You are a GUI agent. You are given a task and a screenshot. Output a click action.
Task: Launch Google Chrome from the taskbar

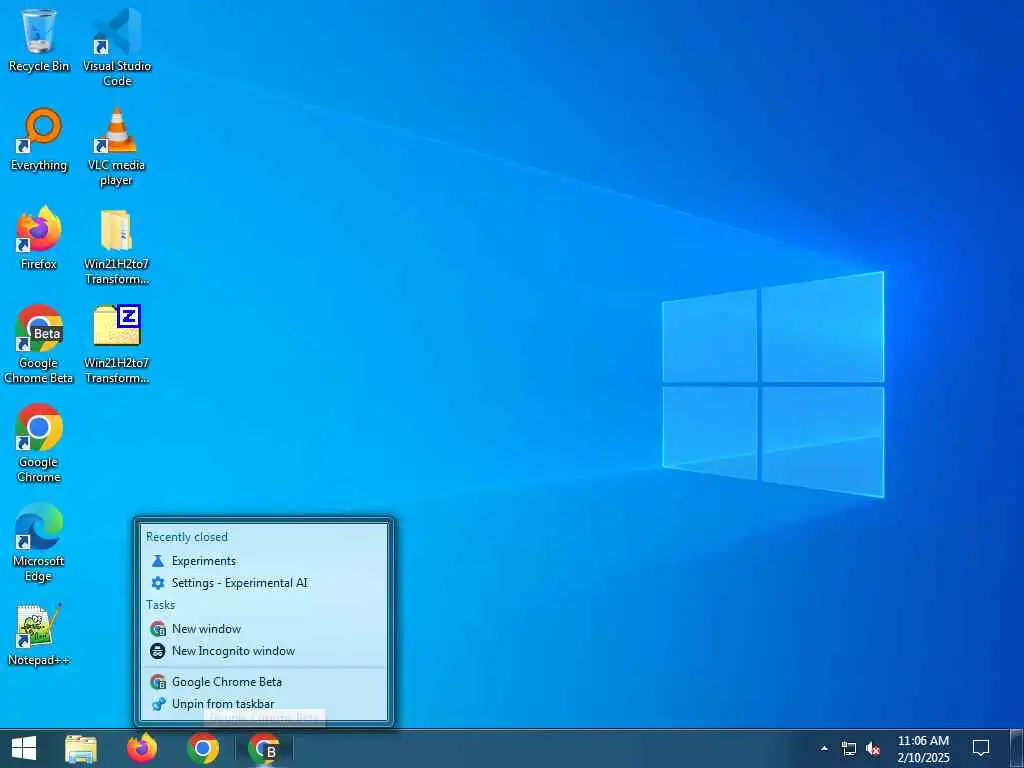202,748
